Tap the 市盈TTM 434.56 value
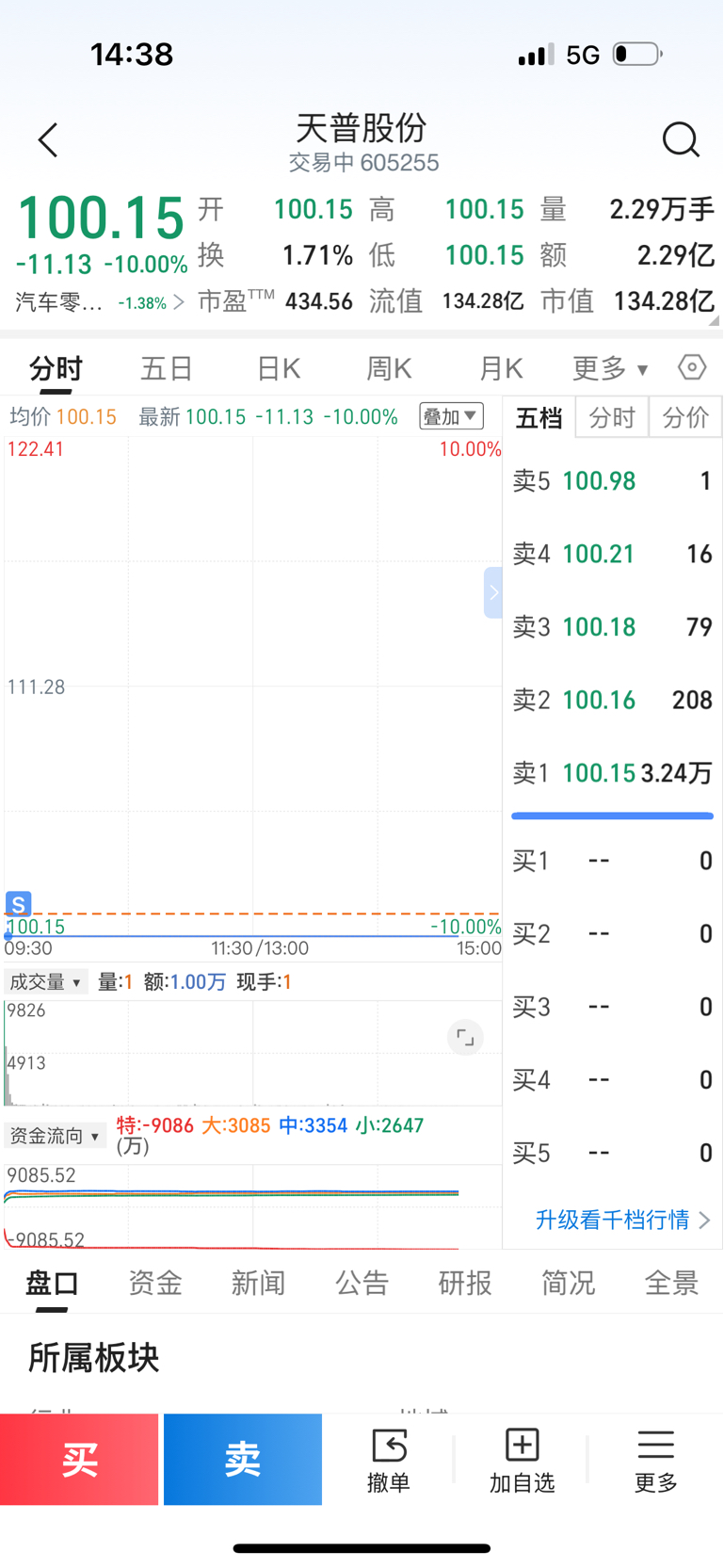The width and height of the screenshot is (724, 1568). (x=319, y=301)
